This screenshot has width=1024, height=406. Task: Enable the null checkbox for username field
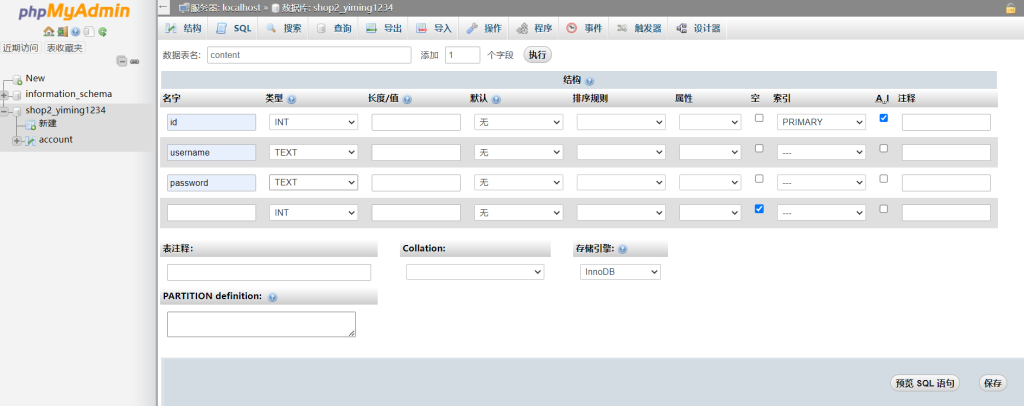758,148
